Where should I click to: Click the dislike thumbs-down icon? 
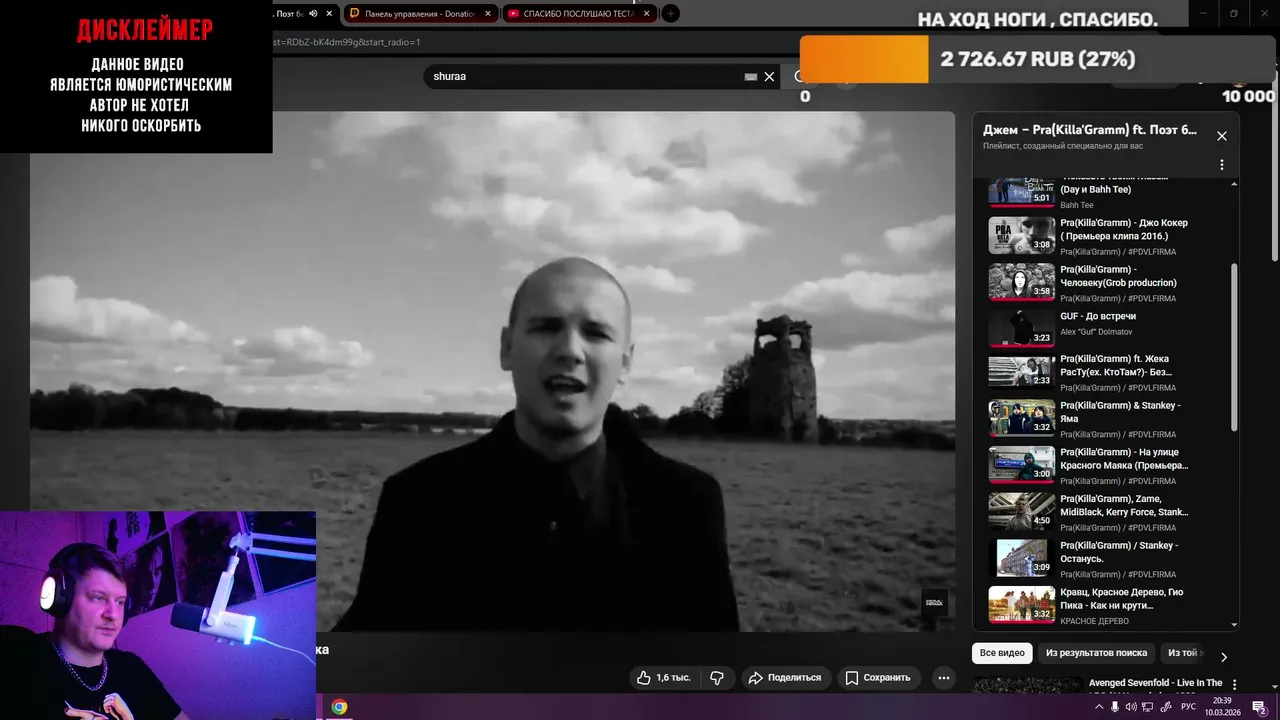[717, 678]
